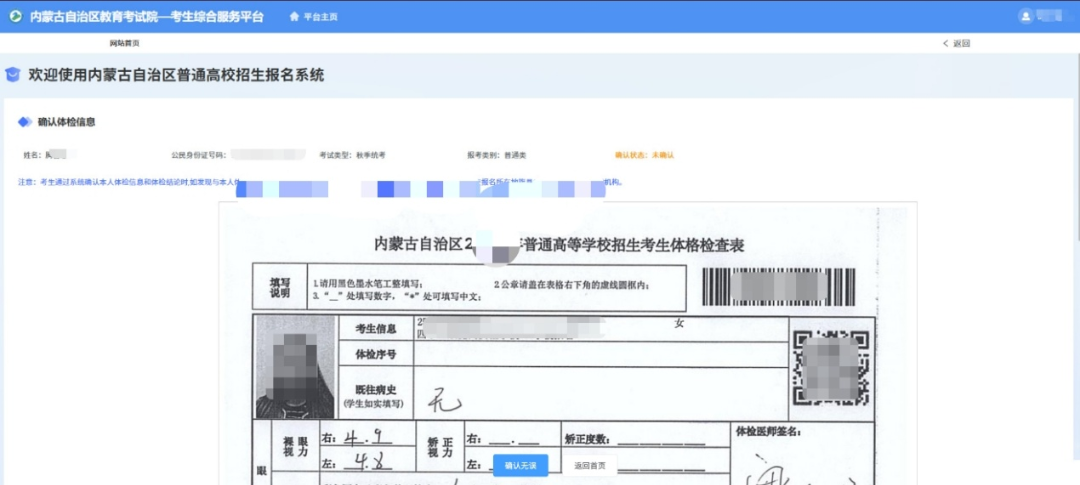Click the QR code on the form
This screenshot has height=485, width=1080.
pos(831,368)
